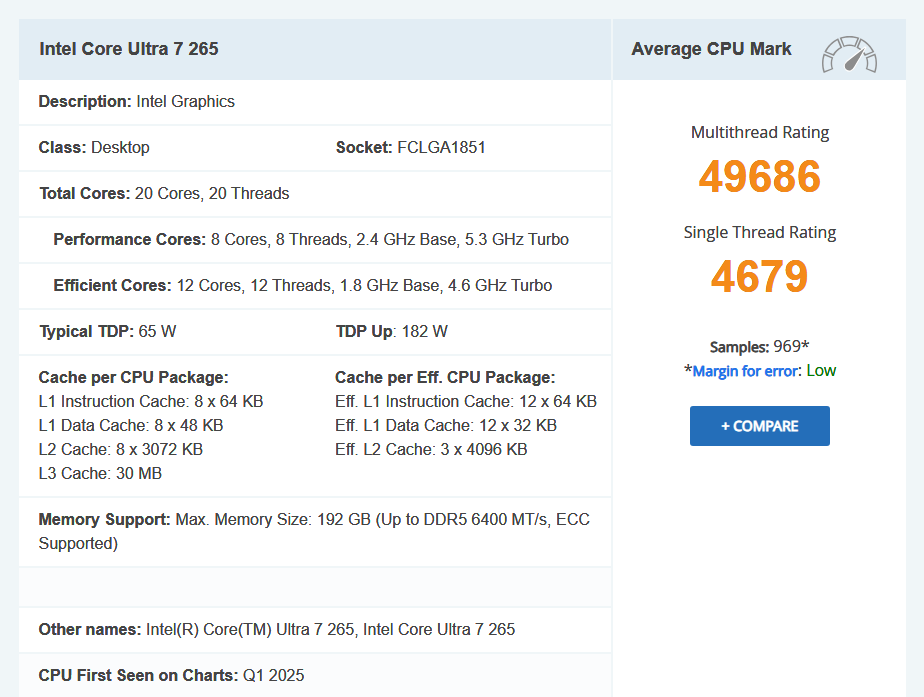
Task: Click the Single Thread Rating score 4679
Action: point(759,277)
